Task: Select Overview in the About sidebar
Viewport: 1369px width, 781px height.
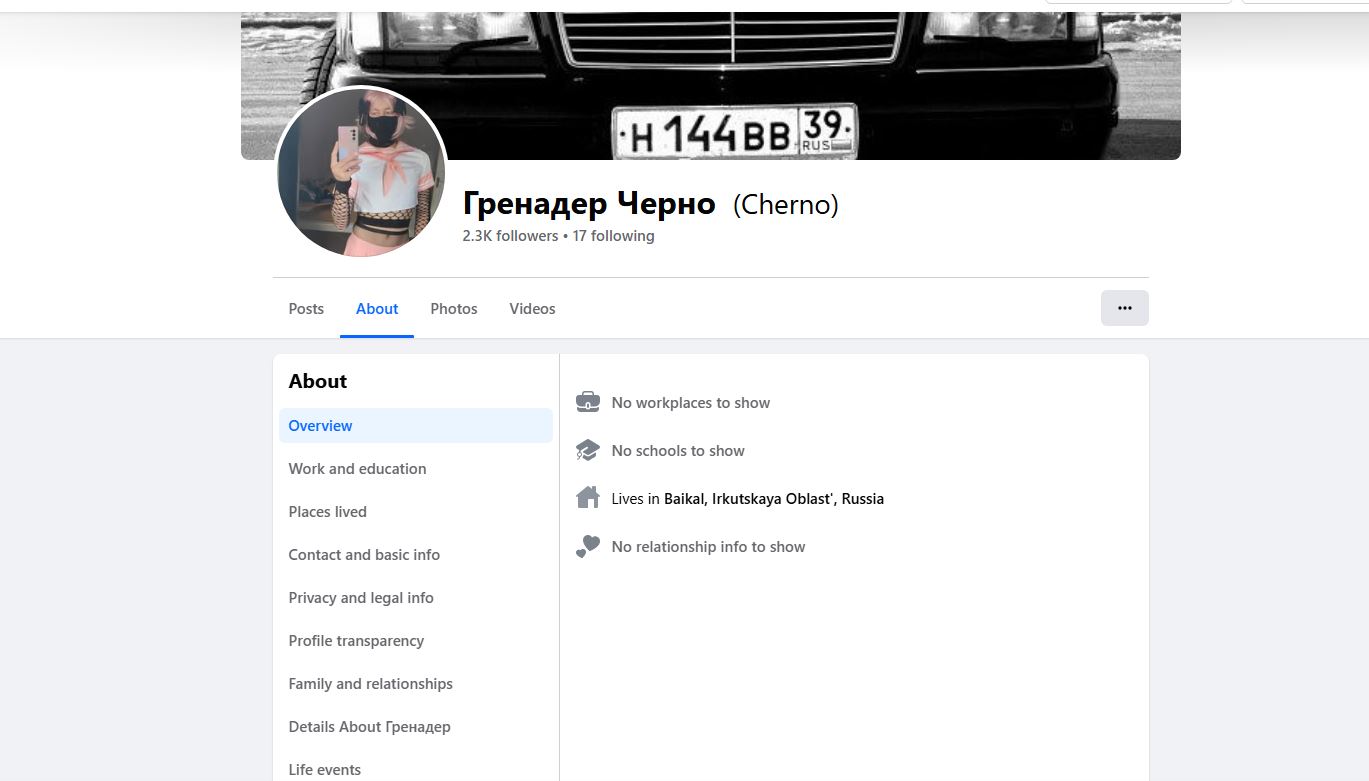Action: point(416,426)
